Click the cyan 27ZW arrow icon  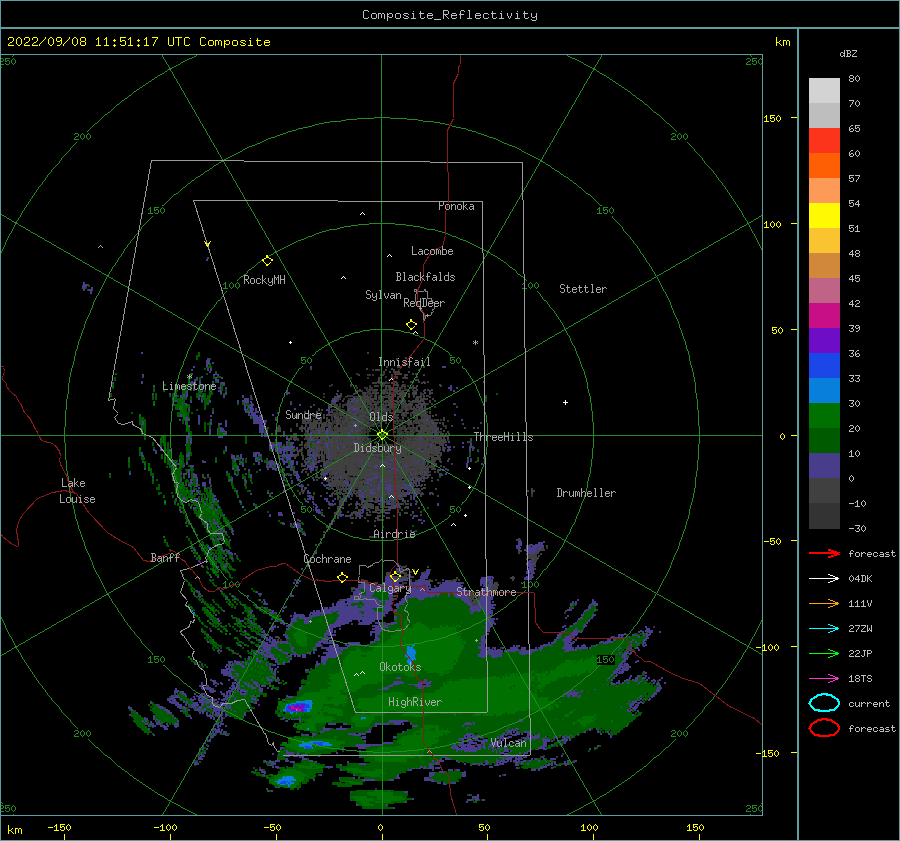pos(824,628)
